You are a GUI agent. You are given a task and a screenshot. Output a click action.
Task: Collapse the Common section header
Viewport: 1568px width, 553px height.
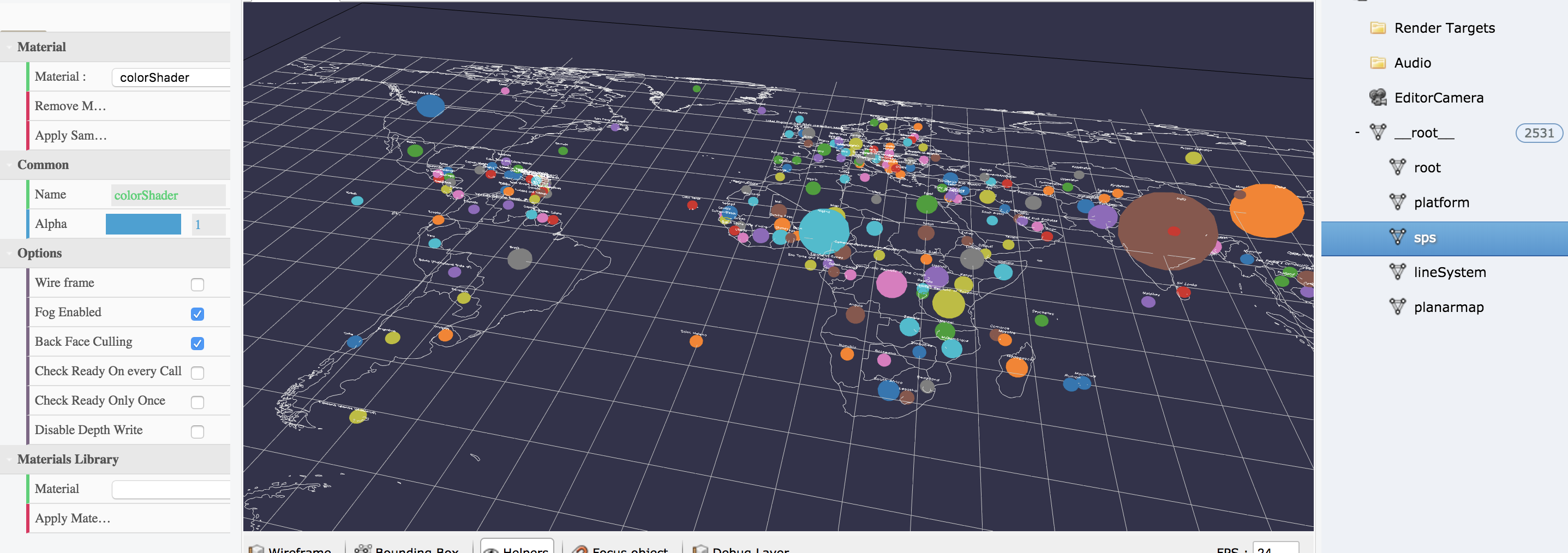click(x=115, y=165)
